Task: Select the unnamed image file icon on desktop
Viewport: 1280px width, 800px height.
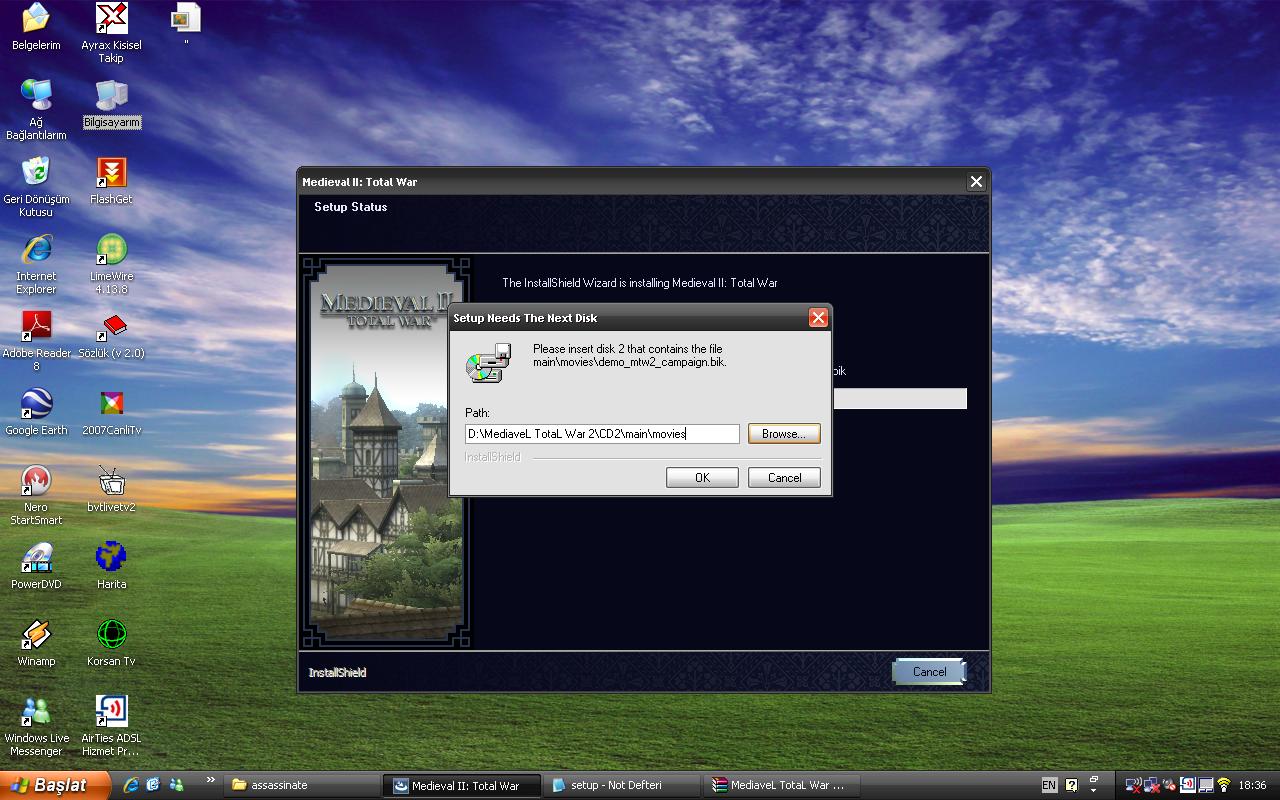Action: pos(185,26)
